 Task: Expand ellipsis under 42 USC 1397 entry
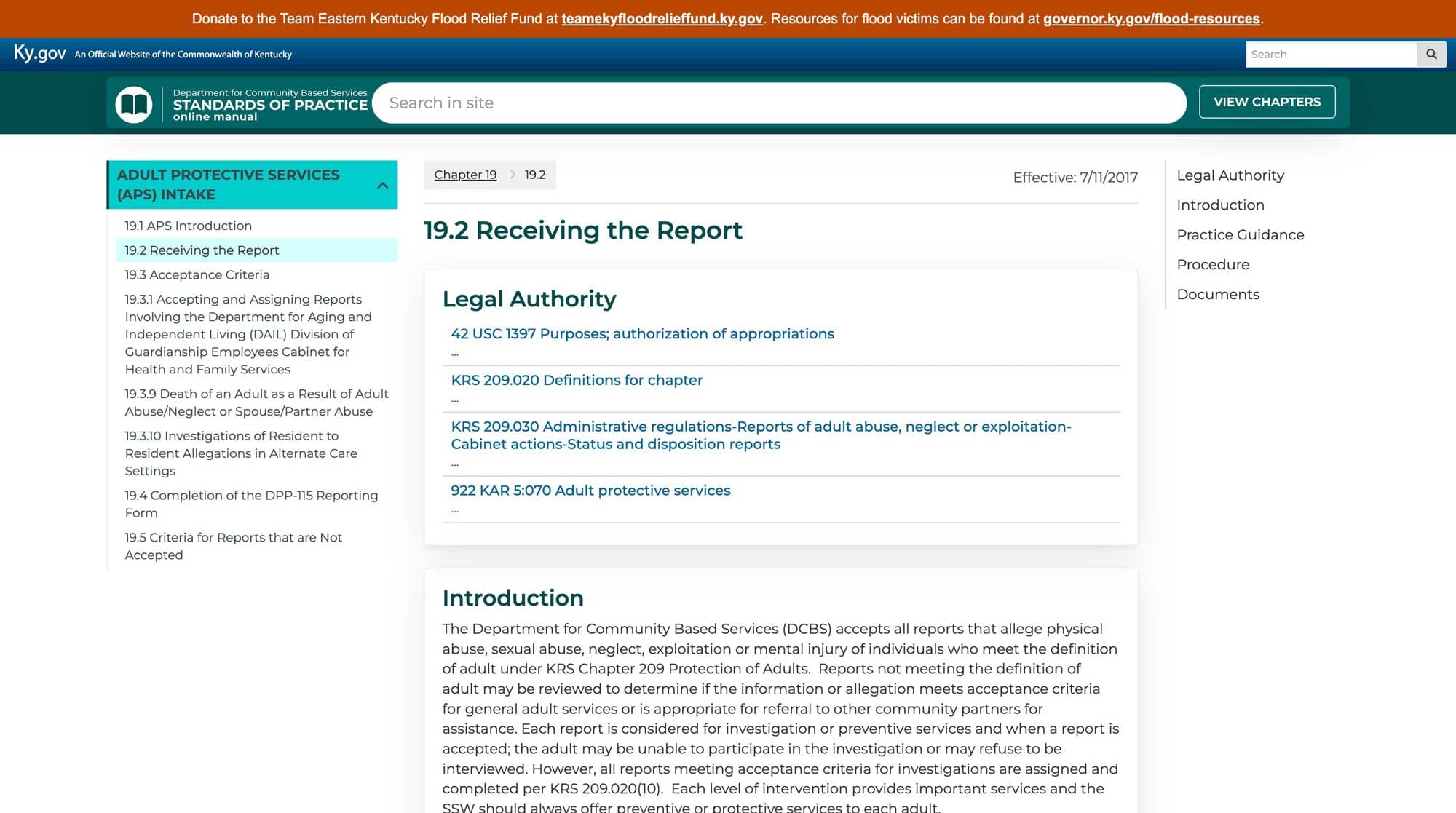(455, 354)
